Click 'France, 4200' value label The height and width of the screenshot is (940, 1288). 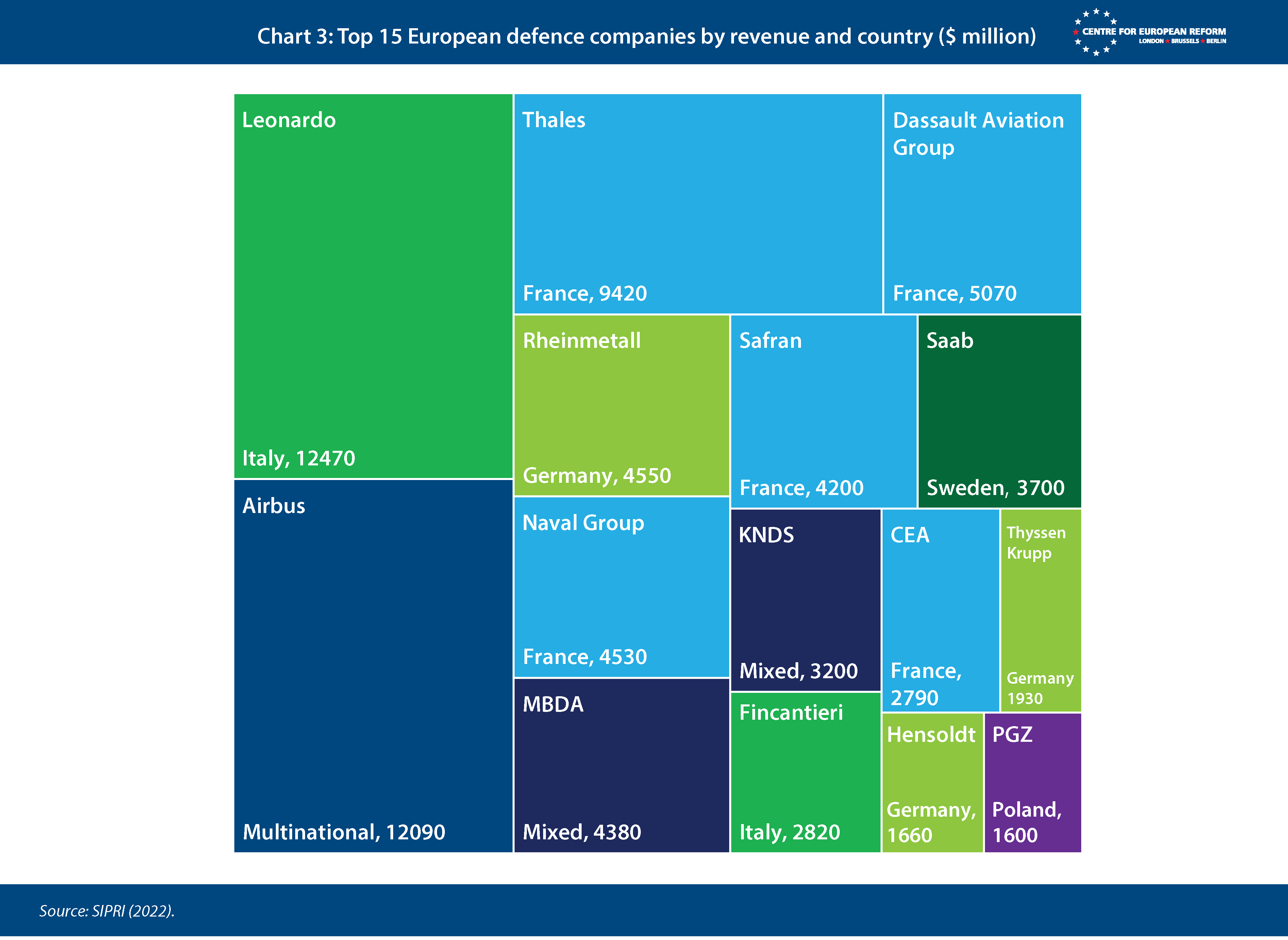(x=801, y=488)
